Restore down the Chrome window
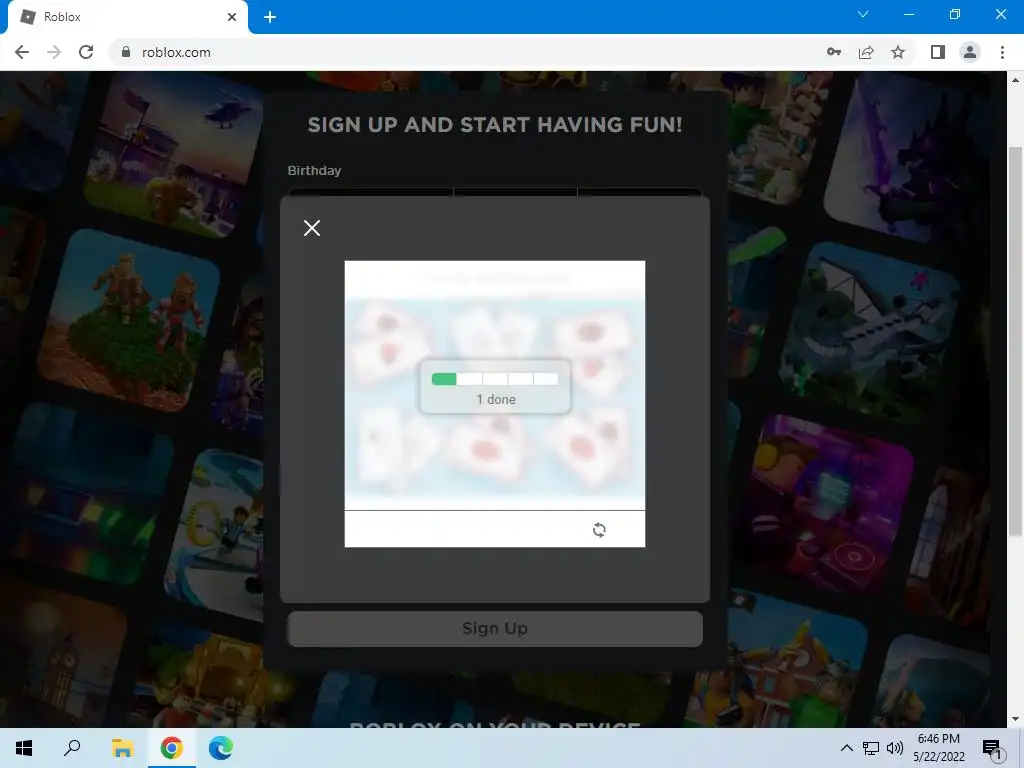Image resolution: width=1024 pixels, height=768 pixels. pyautogui.click(x=955, y=14)
